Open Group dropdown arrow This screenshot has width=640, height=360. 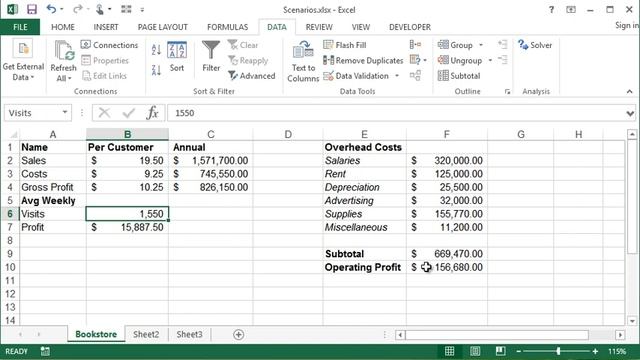pyautogui.click(x=480, y=45)
